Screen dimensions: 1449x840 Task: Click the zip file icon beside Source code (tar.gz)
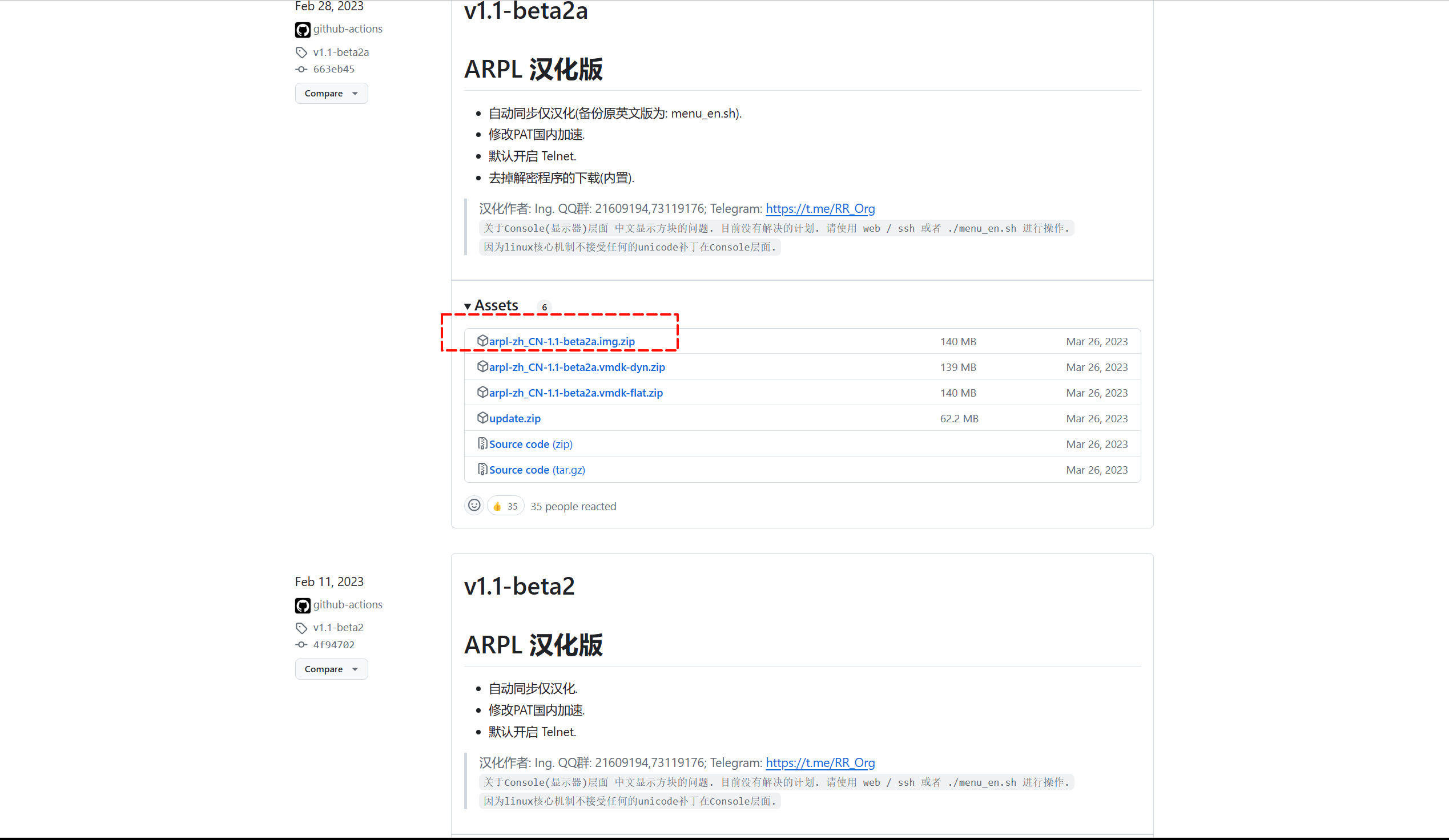482,470
